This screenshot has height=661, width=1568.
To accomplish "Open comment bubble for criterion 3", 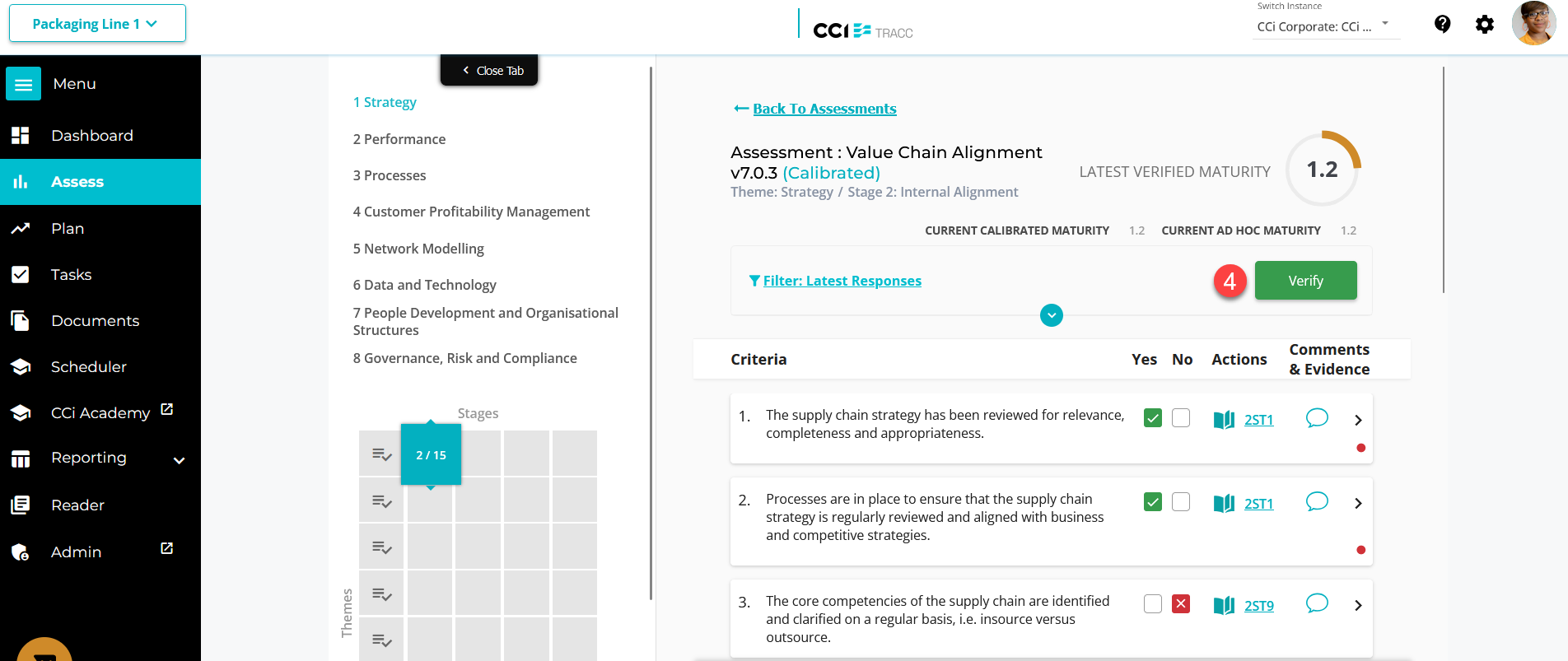I will coord(1317,603).
